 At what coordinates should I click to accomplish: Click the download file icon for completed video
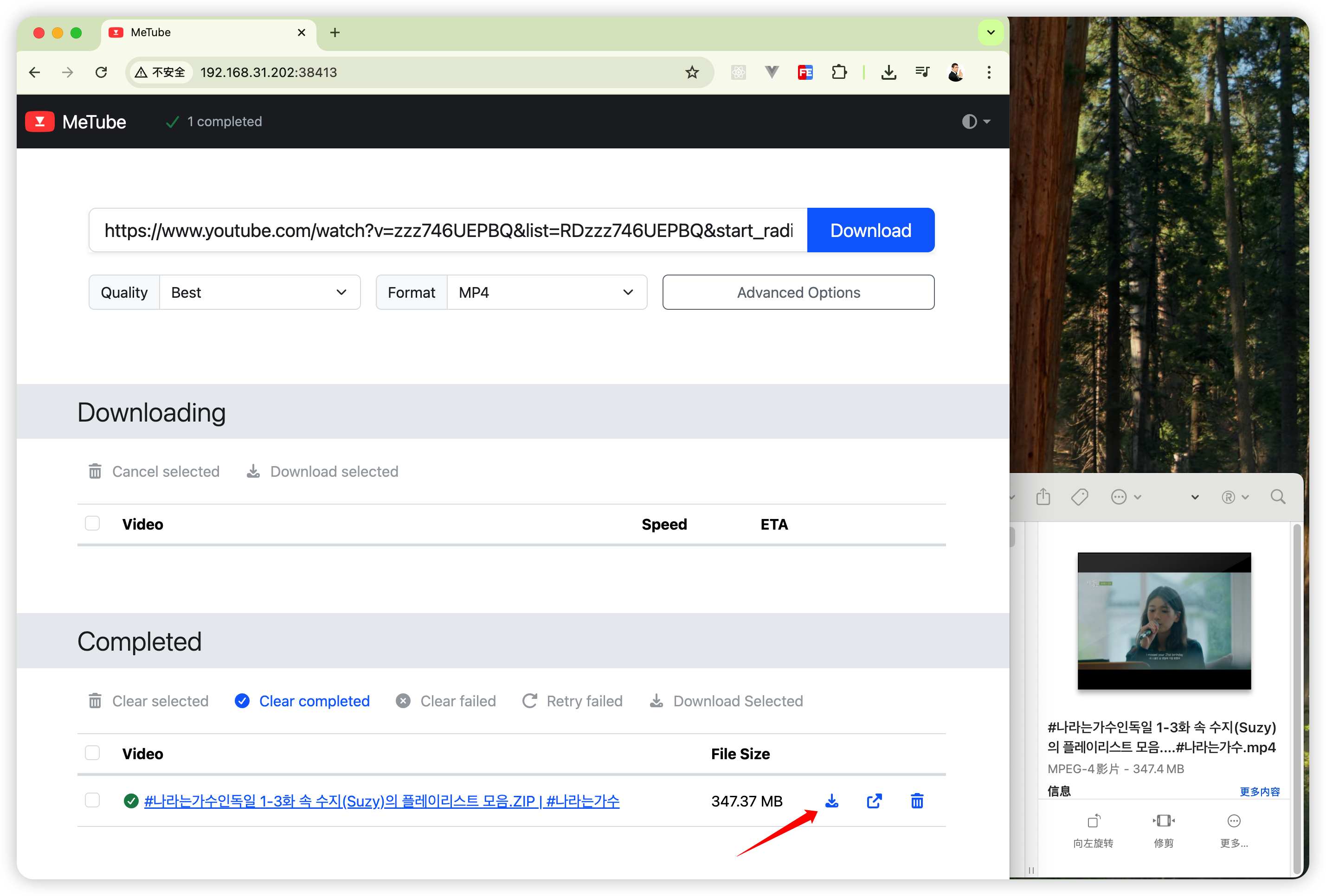[832, 801]
